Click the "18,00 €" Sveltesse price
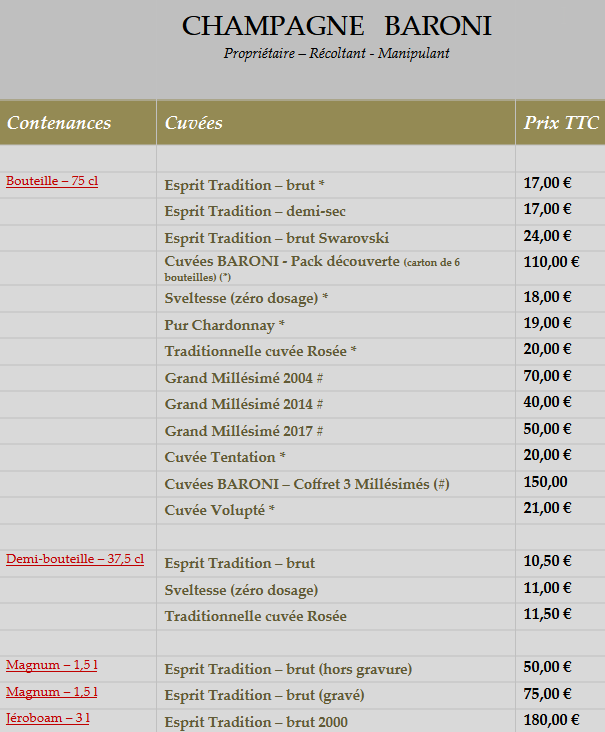 pyautogui.click(x=547, y=297)
